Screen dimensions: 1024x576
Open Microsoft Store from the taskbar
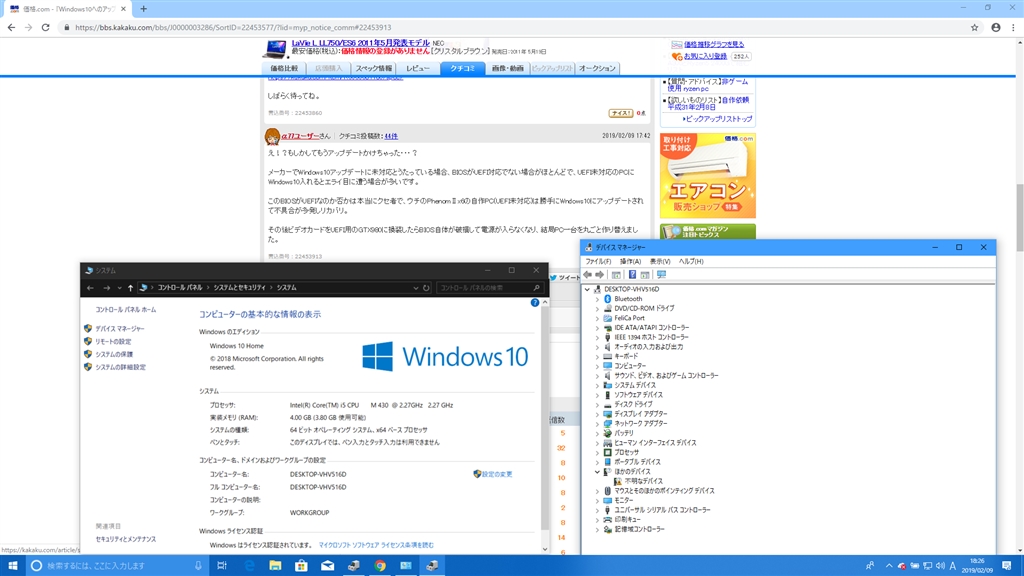(x=301, y=566)
